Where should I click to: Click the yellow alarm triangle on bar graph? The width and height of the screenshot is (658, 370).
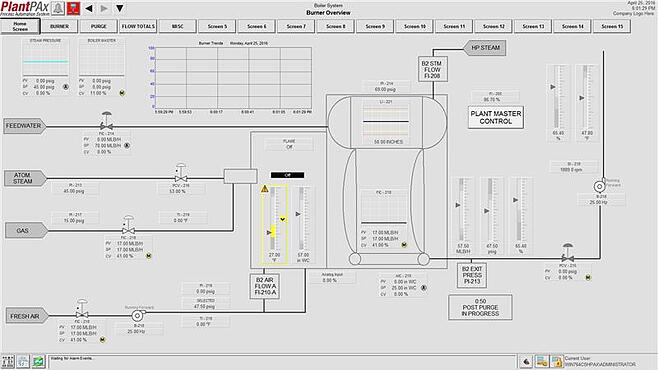(x=265, y=189)
